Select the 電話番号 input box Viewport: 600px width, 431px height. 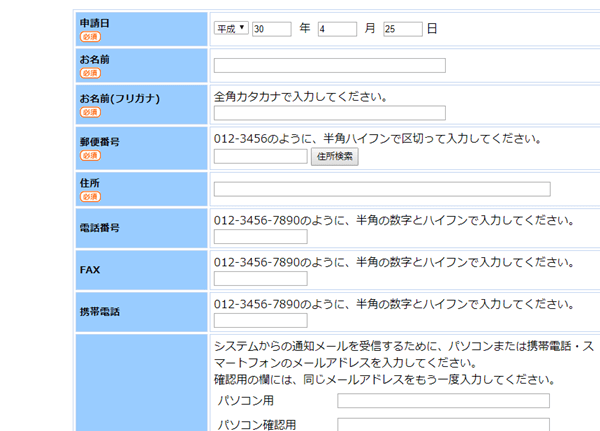tap(260, 237)
